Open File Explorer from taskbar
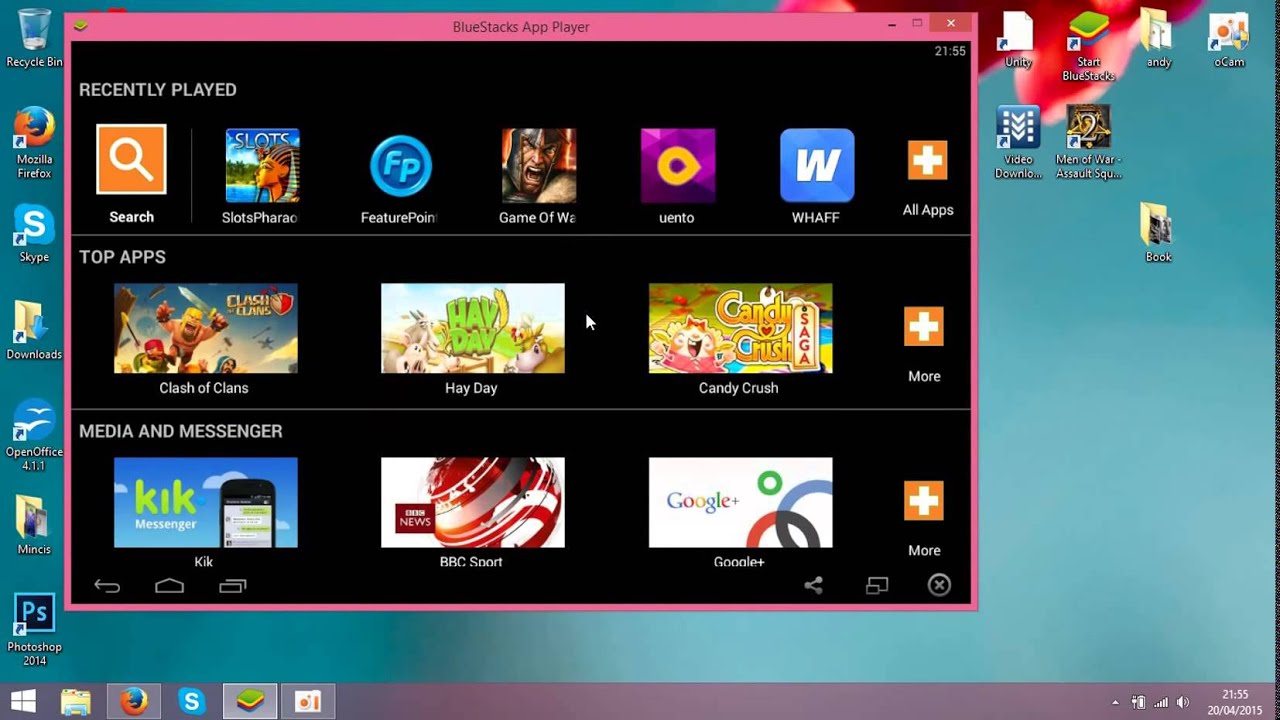The width and height of the screenshot is (1280, 720). 75,702
